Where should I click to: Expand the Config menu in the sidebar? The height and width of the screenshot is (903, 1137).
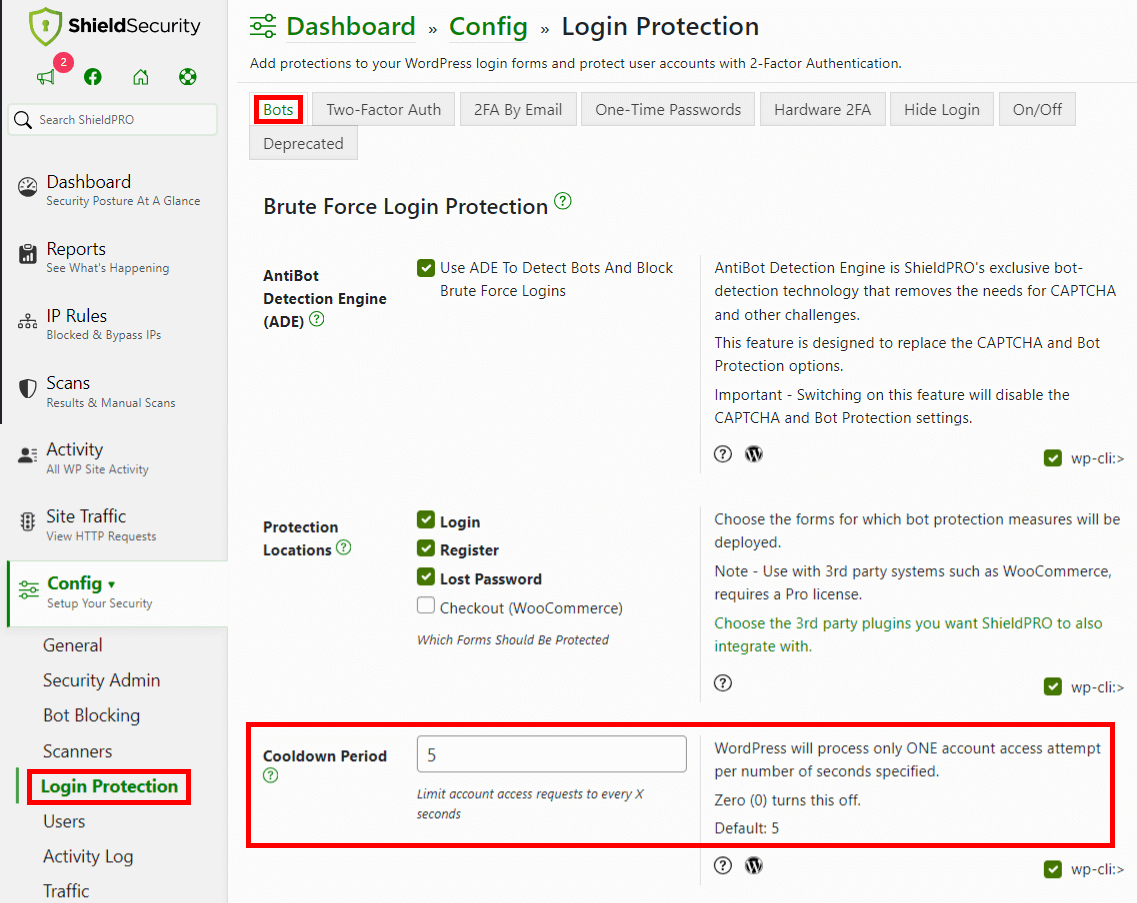click(x=75, y=586)
